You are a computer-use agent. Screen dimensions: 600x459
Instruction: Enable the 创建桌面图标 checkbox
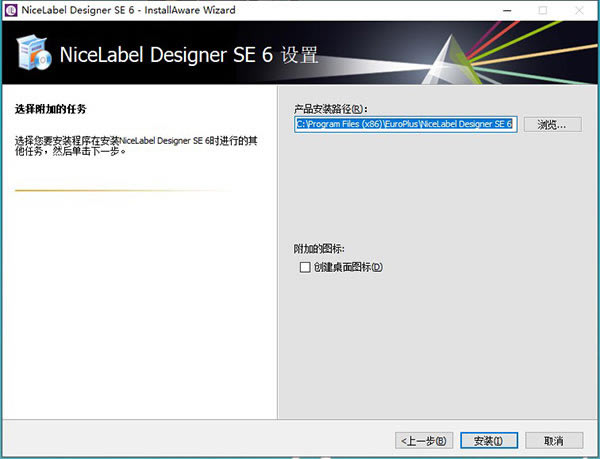coord(305,267)
